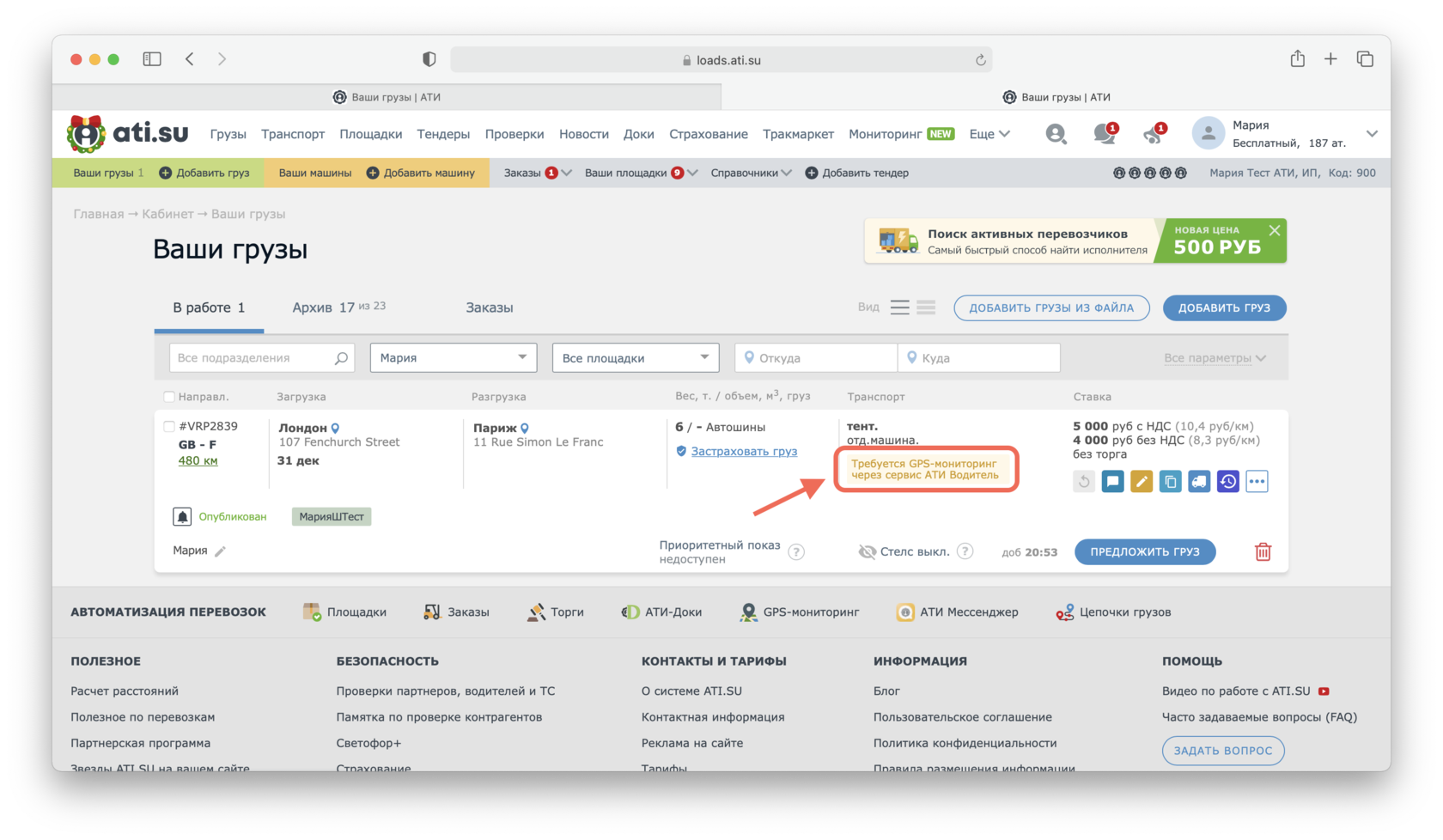Image resolution: width=1443 pixels, height=840 pixels.
Task: Switch to the Архив tab
Action: 338,307
